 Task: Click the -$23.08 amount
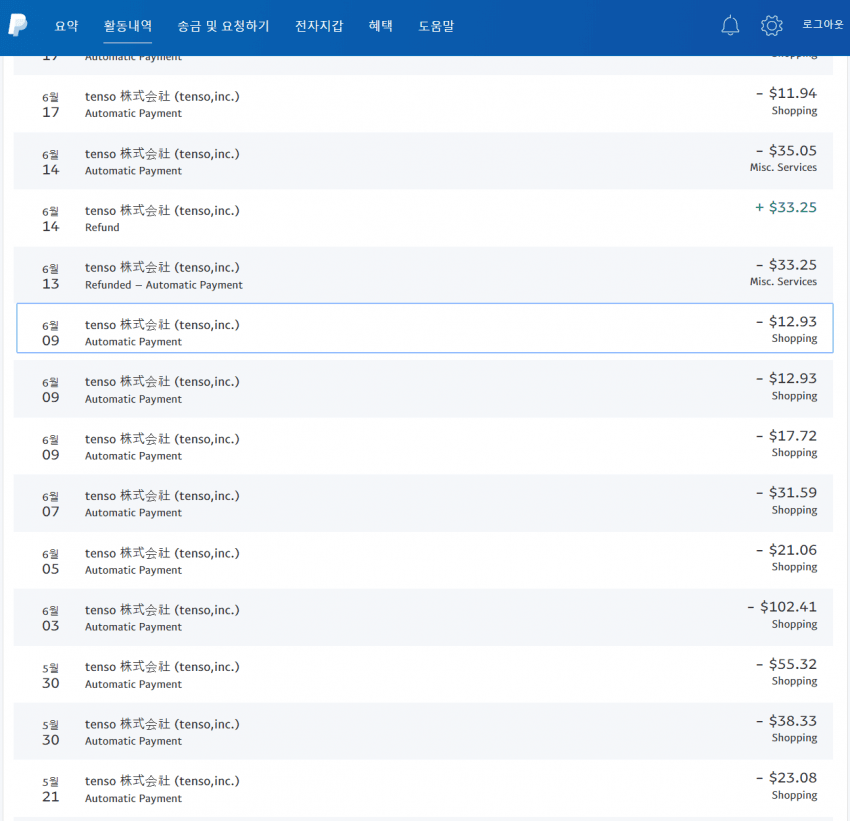point(785,778)
